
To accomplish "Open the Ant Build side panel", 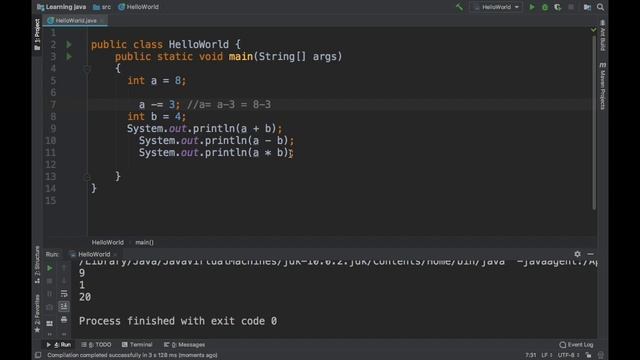I will point(603,36).
